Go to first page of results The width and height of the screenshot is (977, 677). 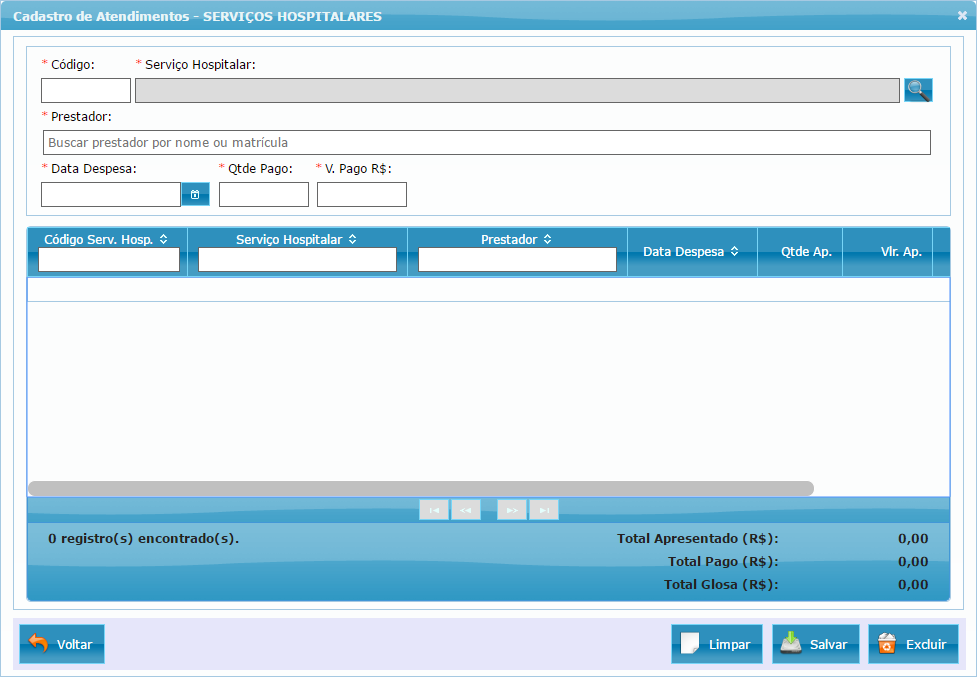(x=434, y=510)
